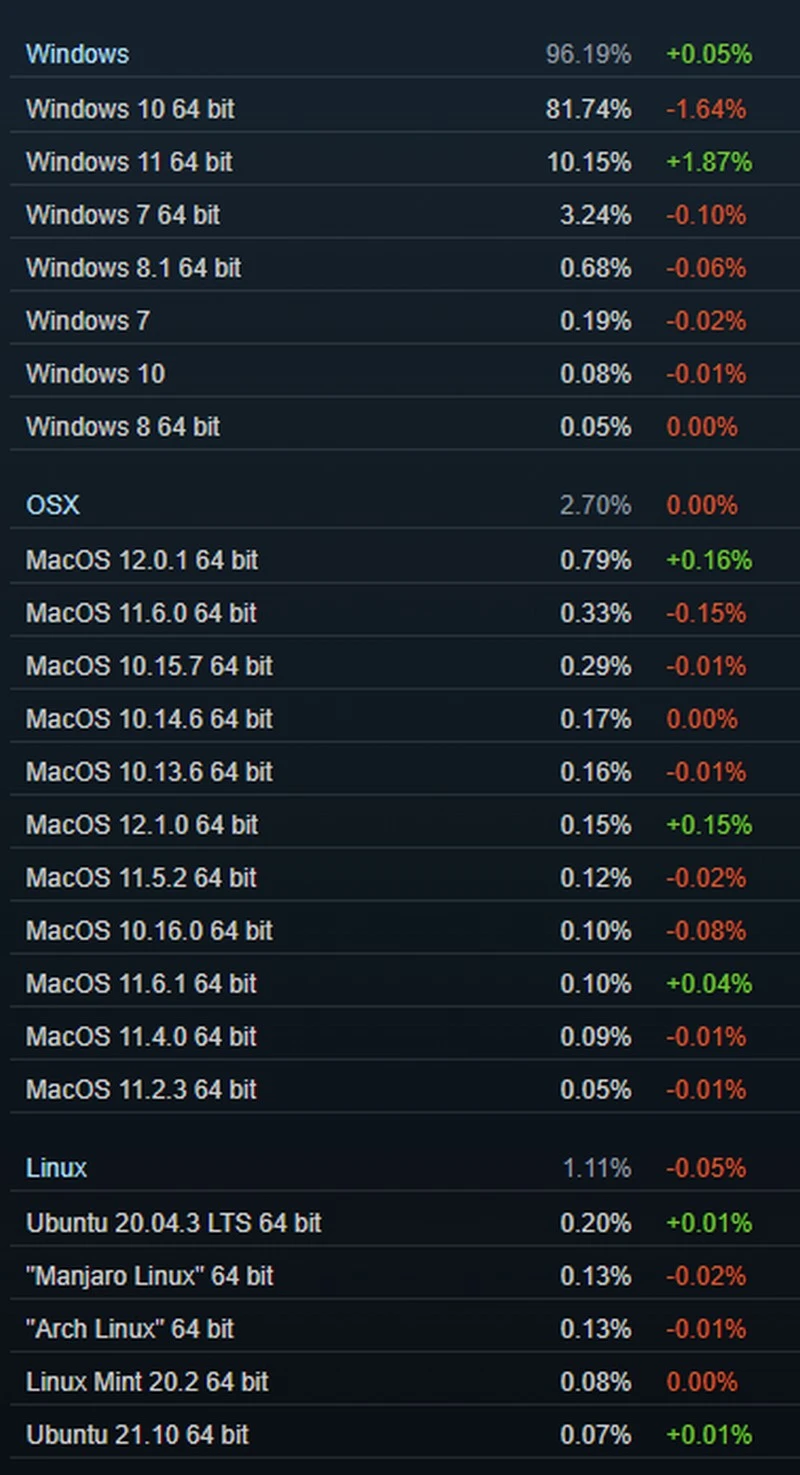The image size is (800, 1475).
Task: Select the Windows 8.1 64 bit row
Action: 133,268
